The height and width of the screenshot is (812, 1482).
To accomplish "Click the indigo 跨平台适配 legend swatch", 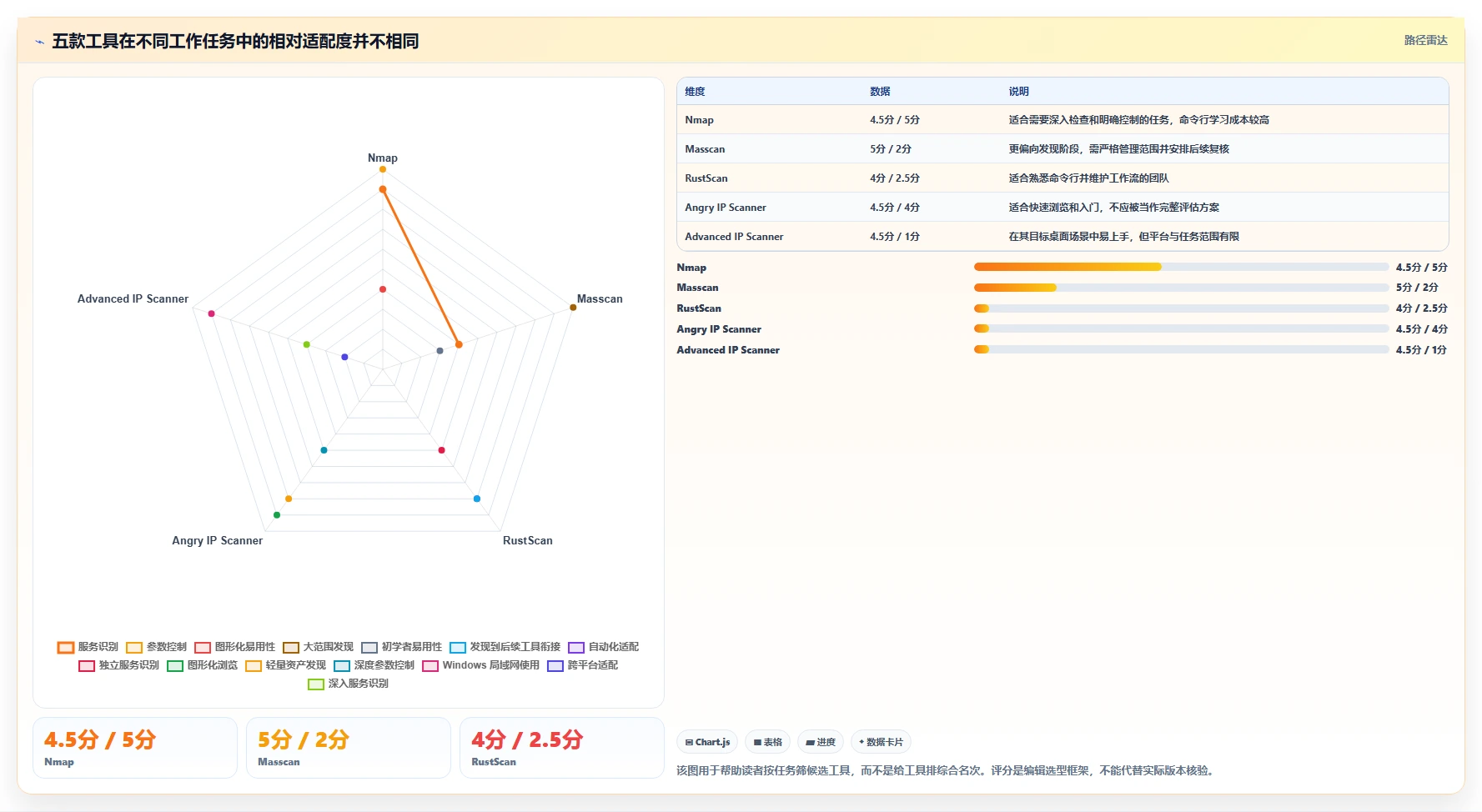I will pyautogui.click(x=555, y=665).
